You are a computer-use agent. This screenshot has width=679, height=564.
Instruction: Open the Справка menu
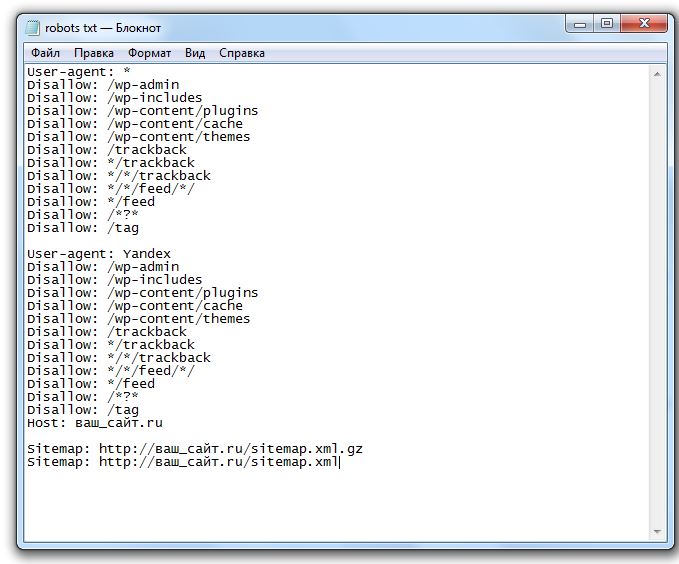tap(242, 52)
